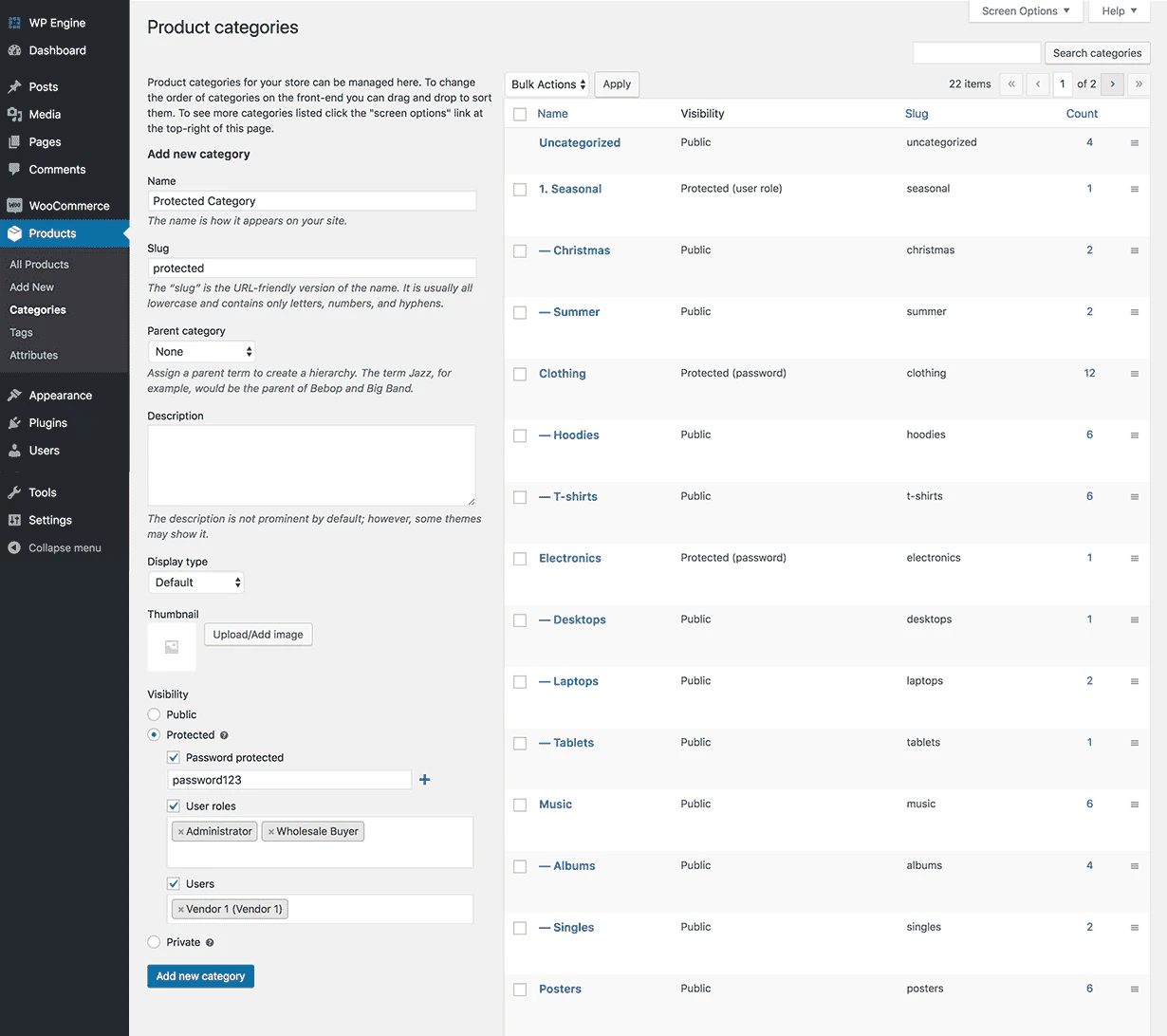Click the Upload/Add image button
Screen dimensions: 1167x1036
point(258,635)
